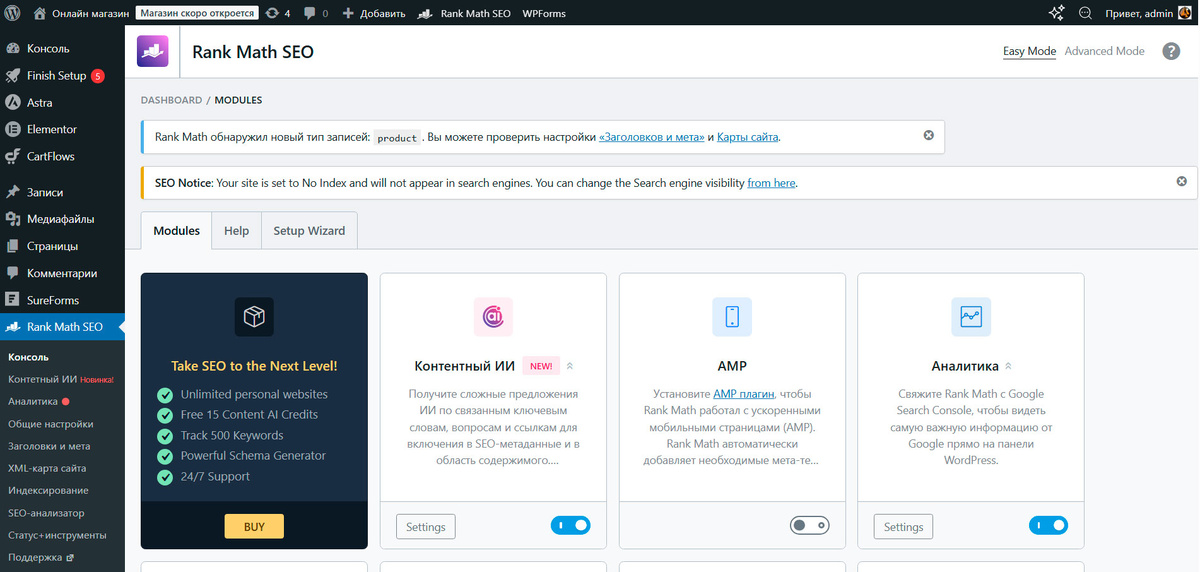
Task: Click the Записи pin icon
Action: click(x=13, y=192)
